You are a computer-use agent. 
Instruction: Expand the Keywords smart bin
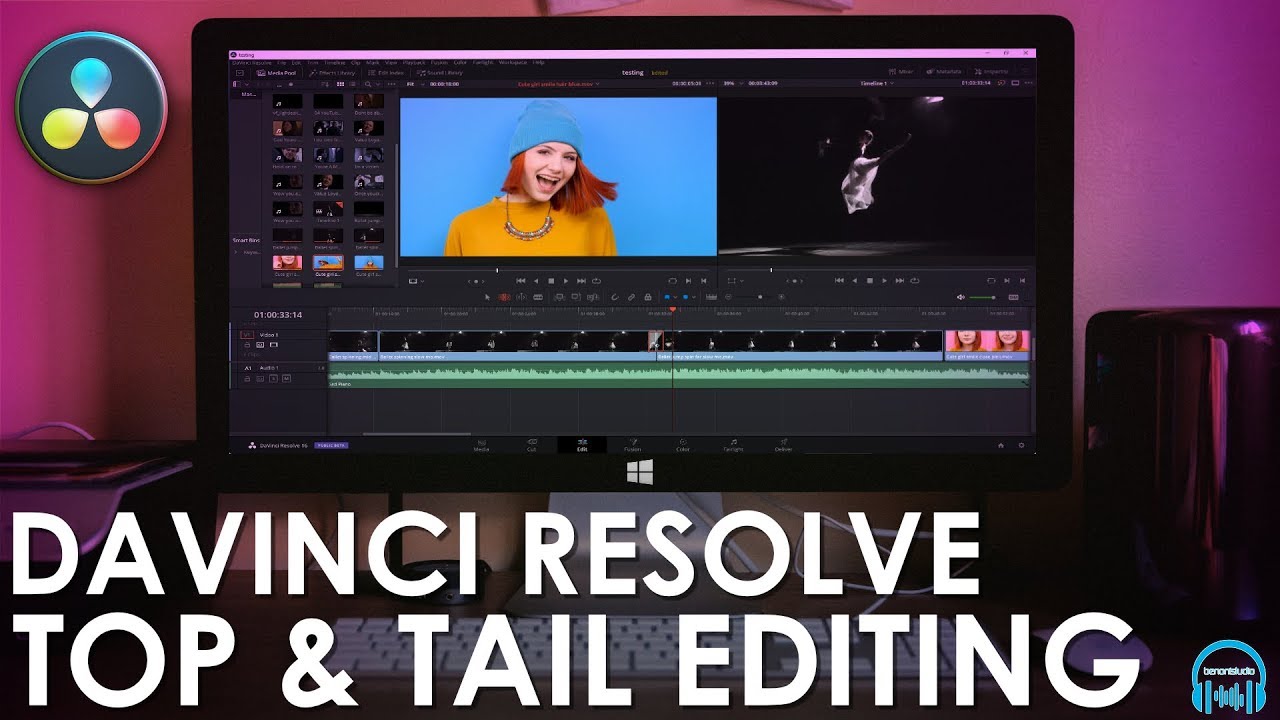(236, 252)
